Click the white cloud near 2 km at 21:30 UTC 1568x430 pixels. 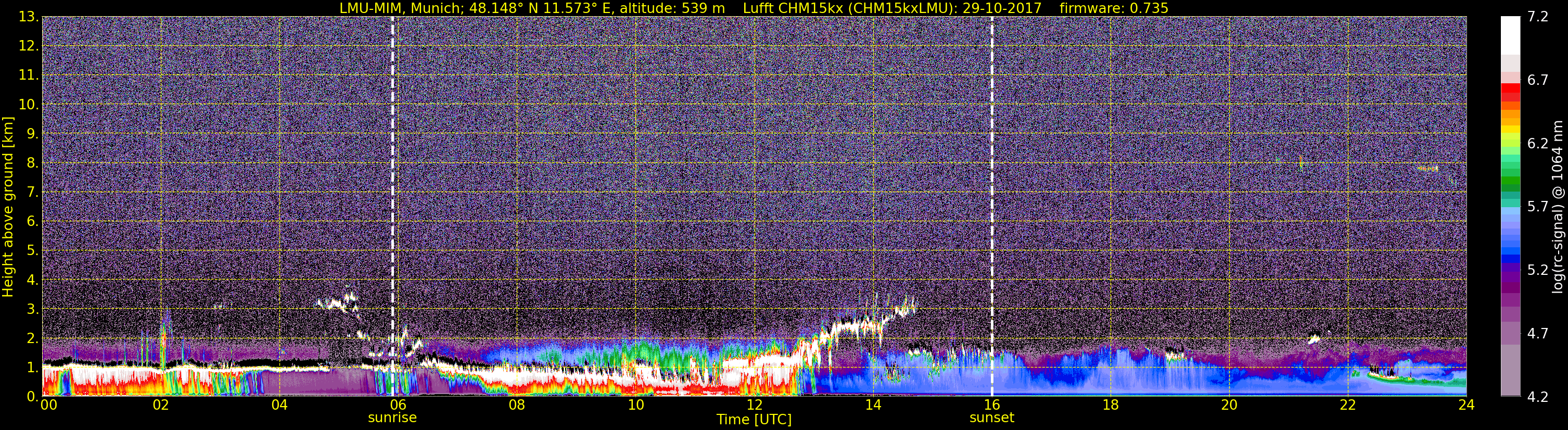tap(1314, 339)
